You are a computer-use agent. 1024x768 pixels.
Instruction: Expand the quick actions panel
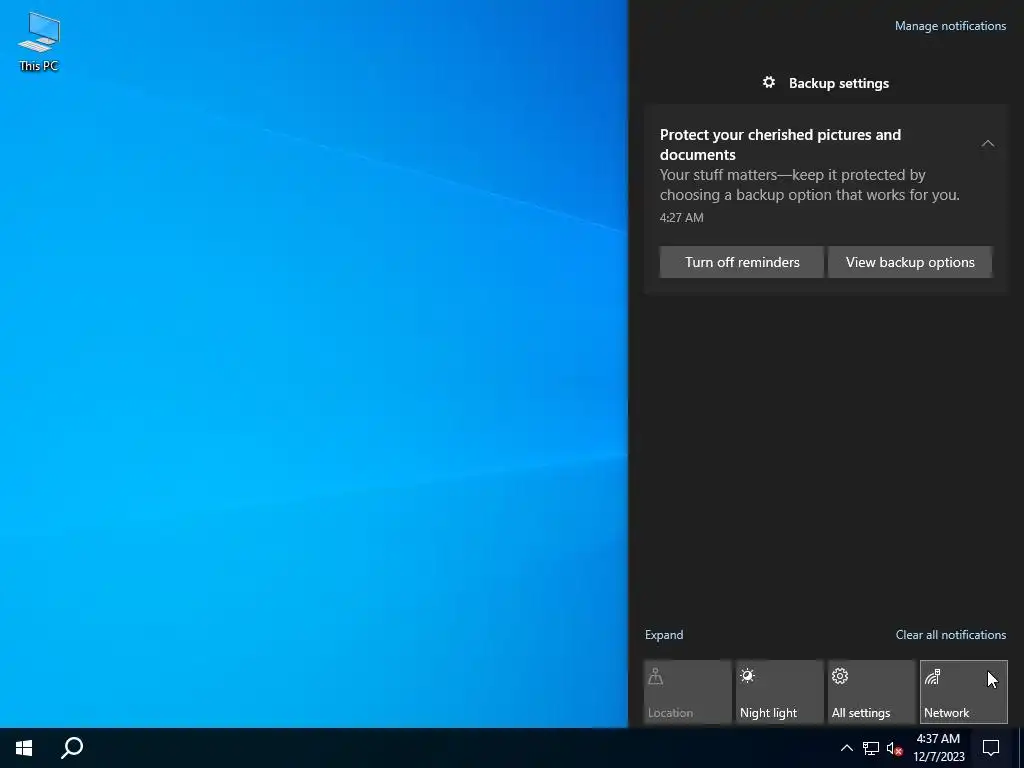(x=664, y=635)
